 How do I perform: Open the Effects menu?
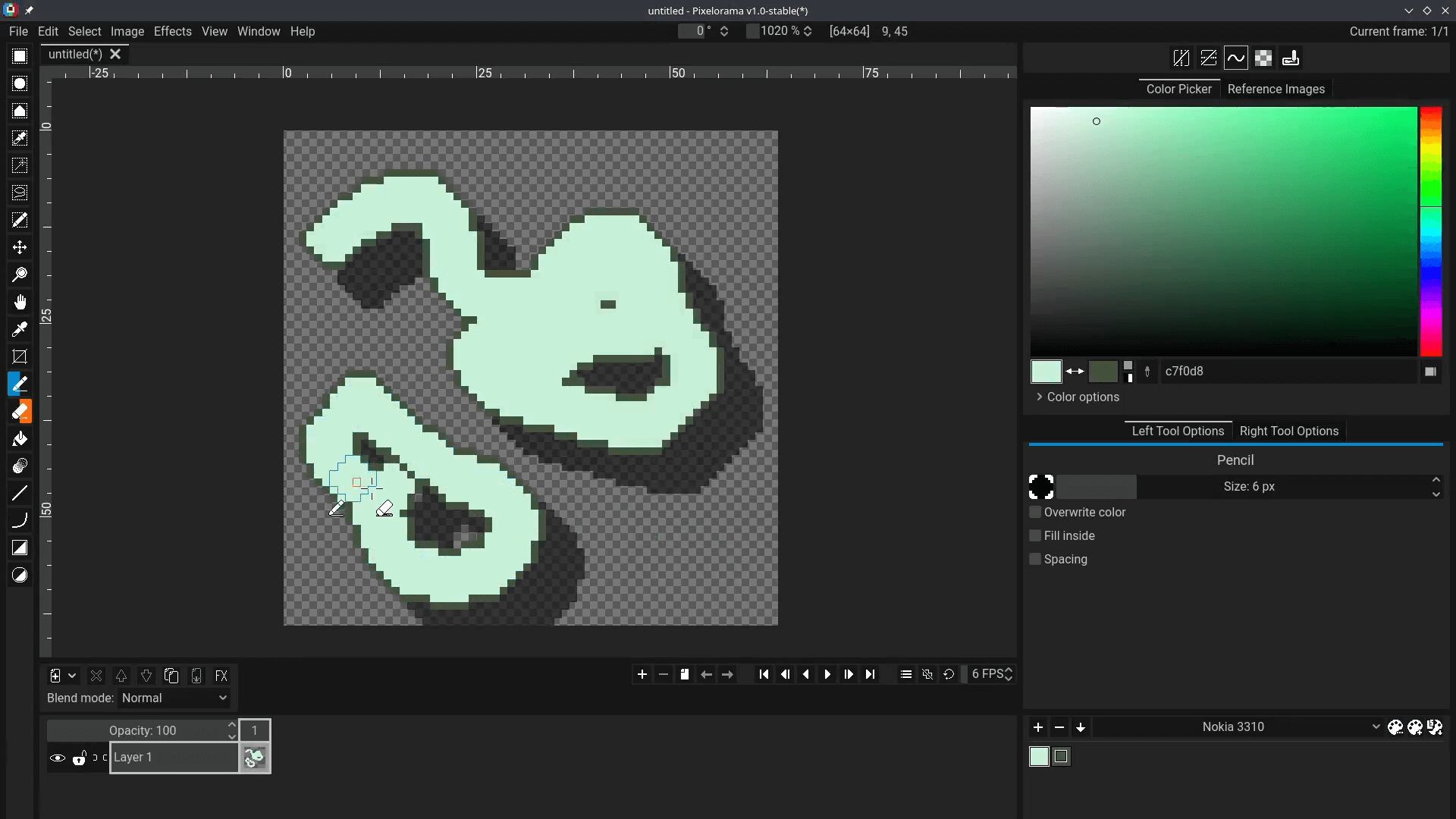173,31
